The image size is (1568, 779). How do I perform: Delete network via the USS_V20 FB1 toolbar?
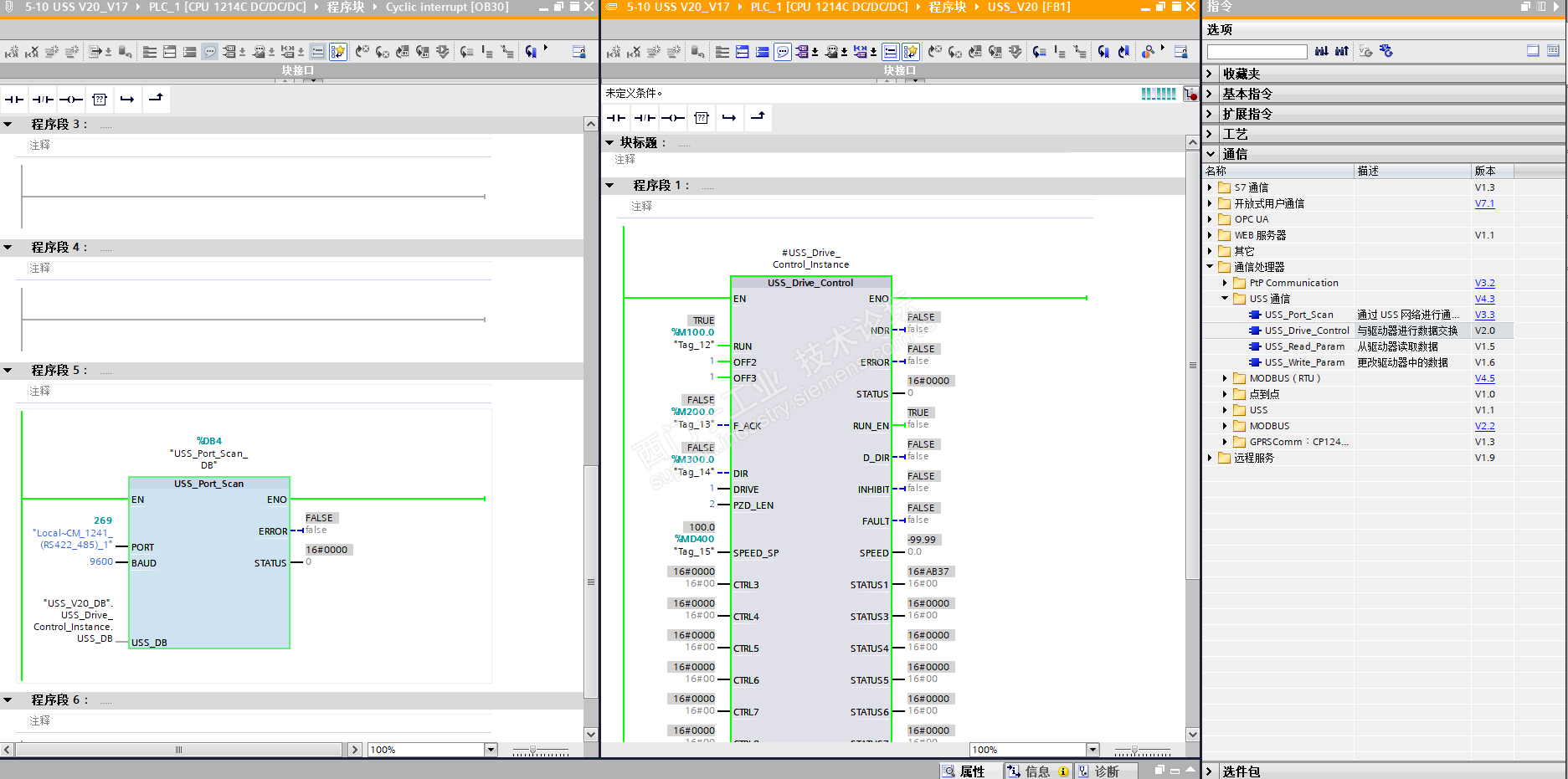(x=634, y=52)
